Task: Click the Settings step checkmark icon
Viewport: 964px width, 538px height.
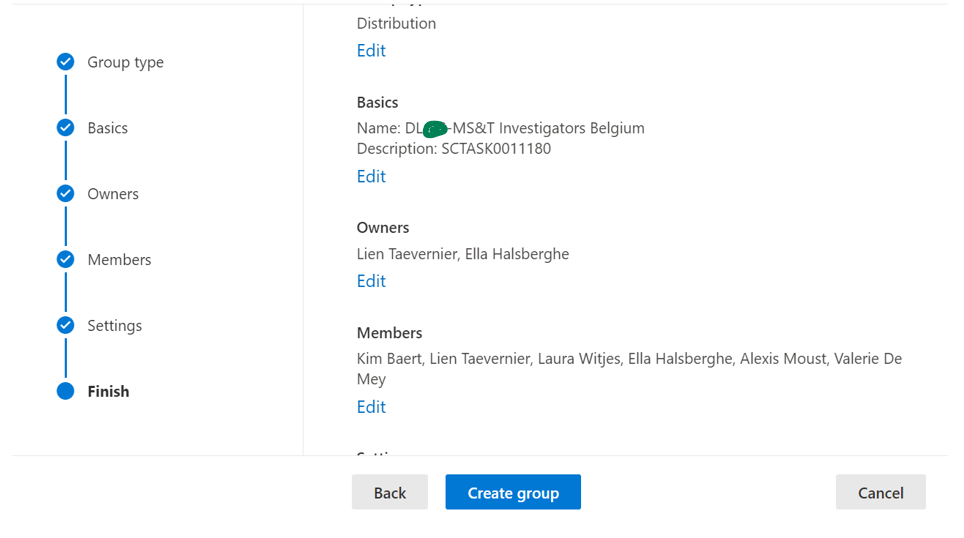Action: click(x=65, y=326)
